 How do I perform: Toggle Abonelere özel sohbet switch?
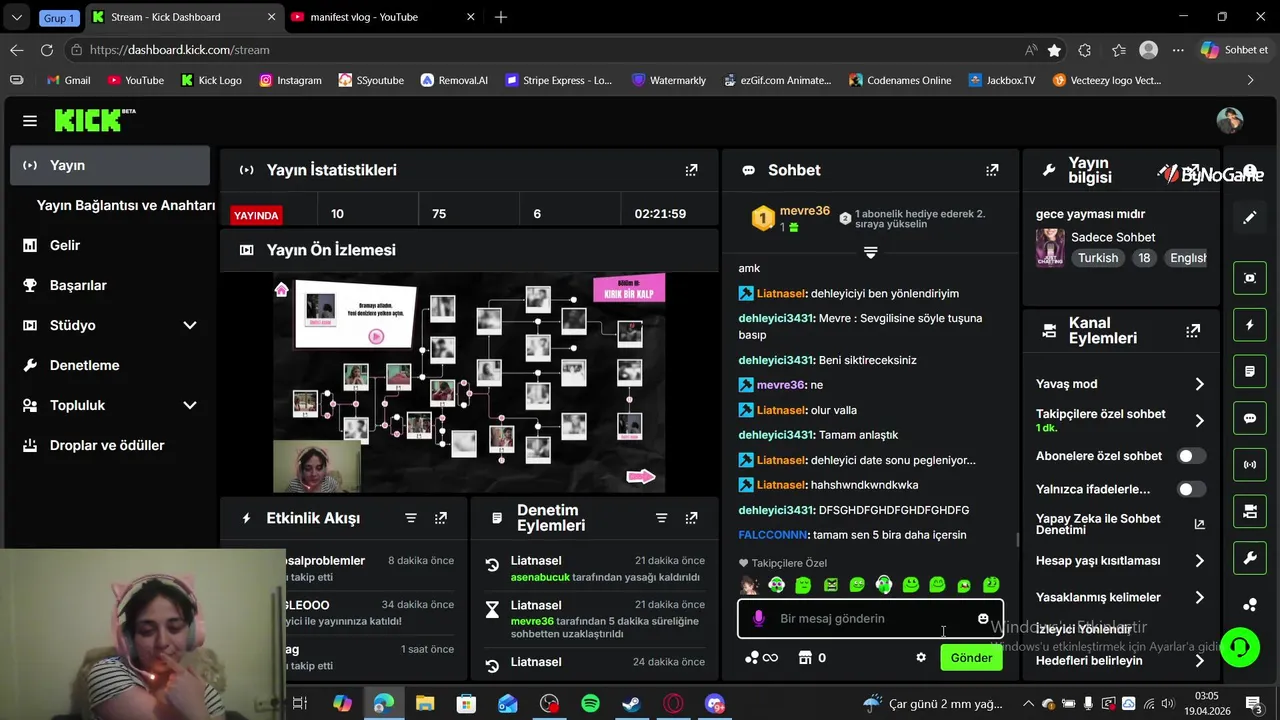pos(1191,456)
